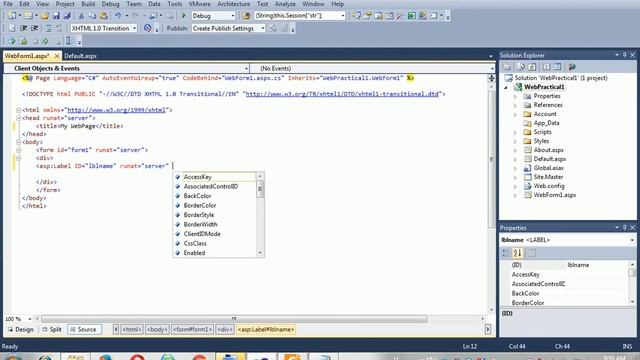Open the XHTML 1.0 Transition schema dropdown
The width and height of the screenshot is (640, 360).
[x=134, y=28]
